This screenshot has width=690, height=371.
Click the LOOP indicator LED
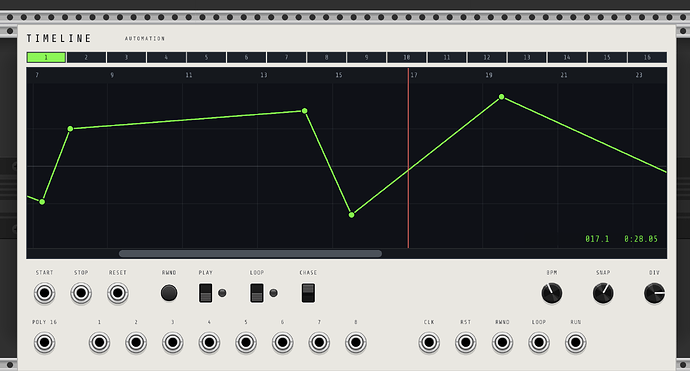point(274,293)
